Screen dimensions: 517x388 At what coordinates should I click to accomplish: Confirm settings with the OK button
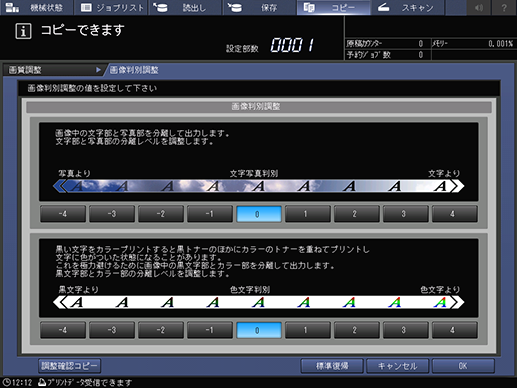point(463,366)
